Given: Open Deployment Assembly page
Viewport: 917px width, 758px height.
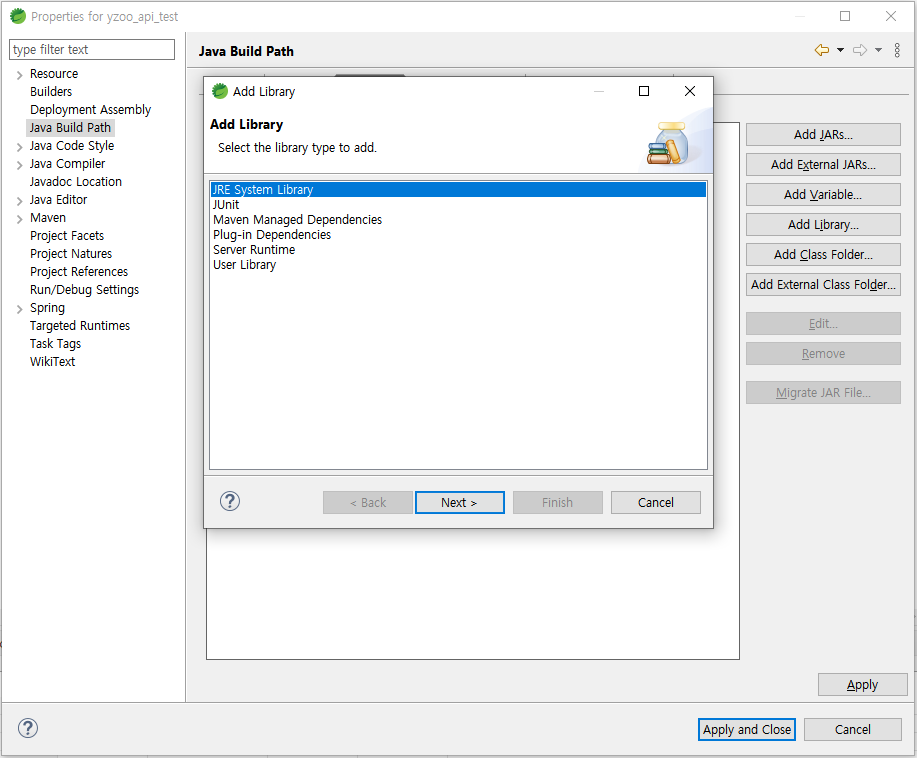Looking at the screenshot, I should point(90,110).
